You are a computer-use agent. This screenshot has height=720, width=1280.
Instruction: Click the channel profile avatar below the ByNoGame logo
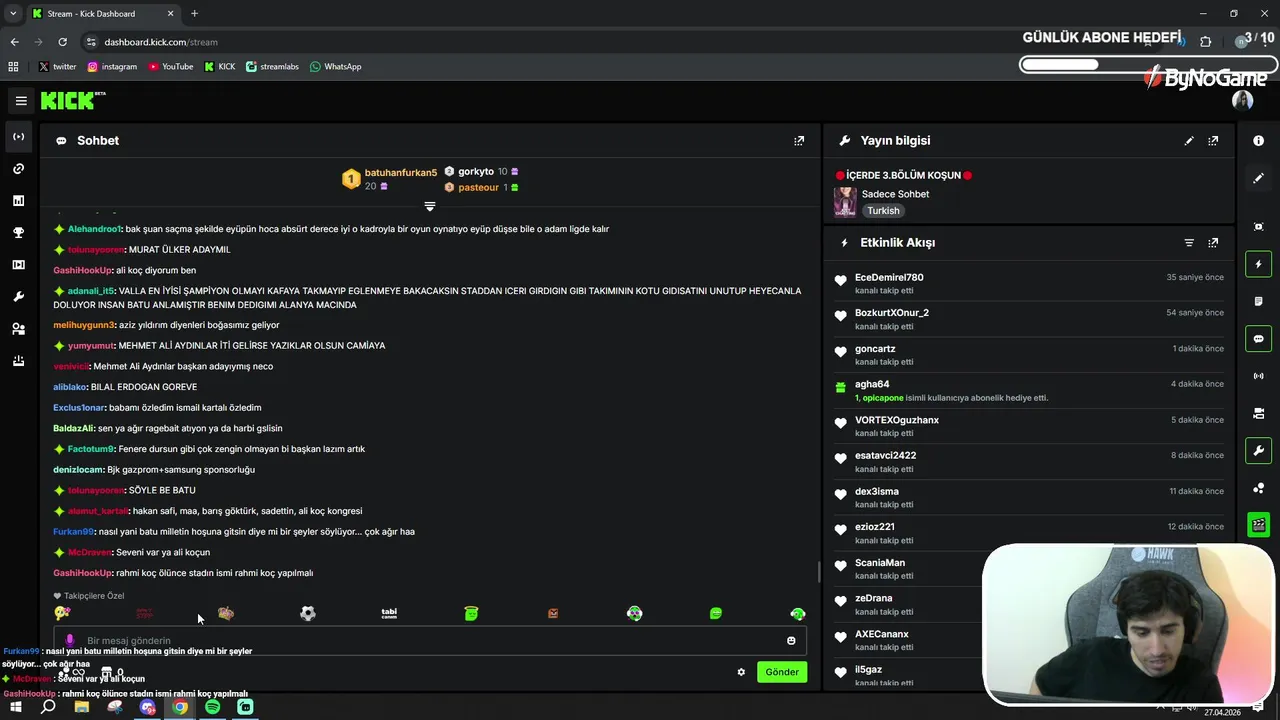(1242, 101)
